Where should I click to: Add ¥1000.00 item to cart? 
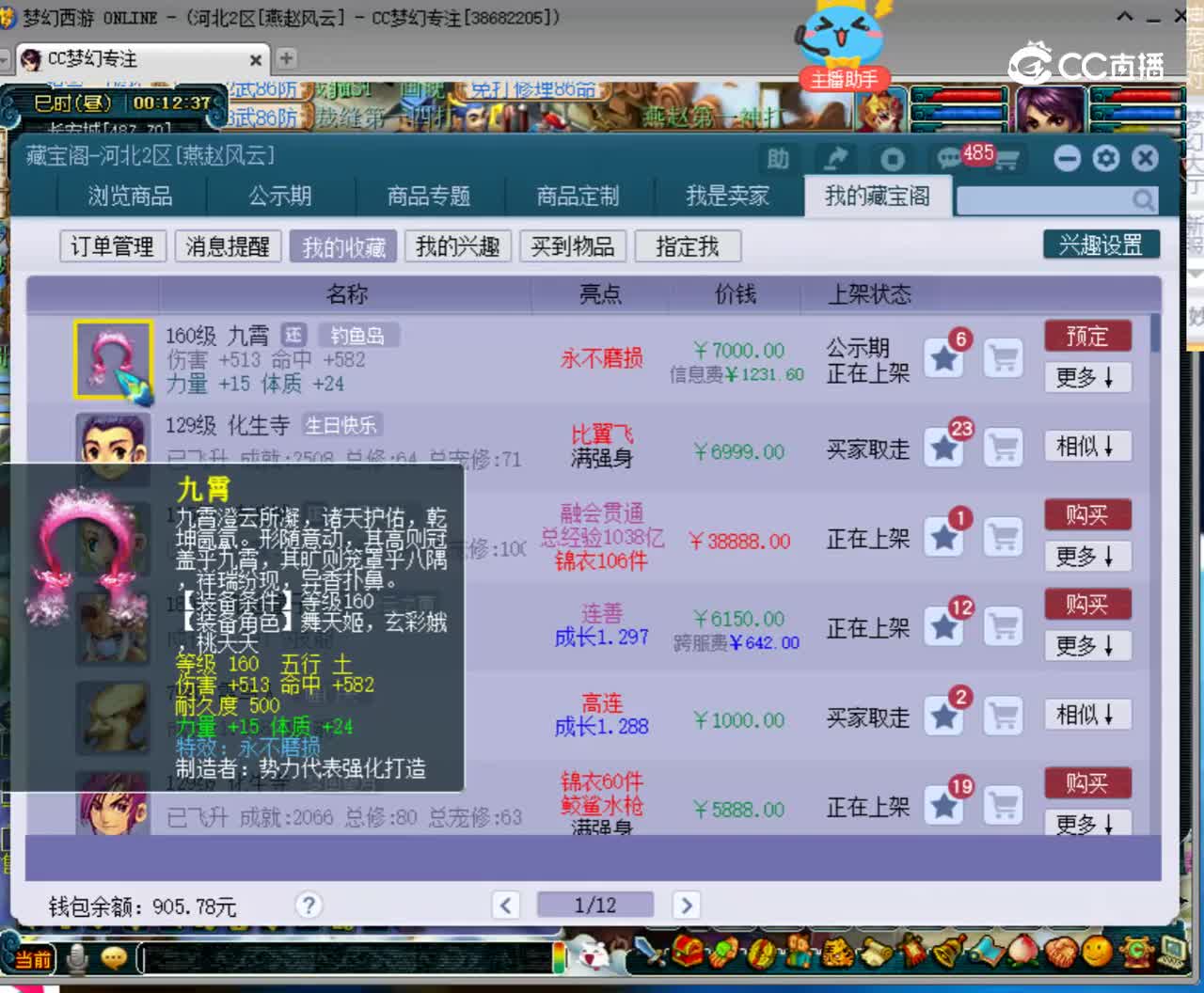[x=1004, y=716]
